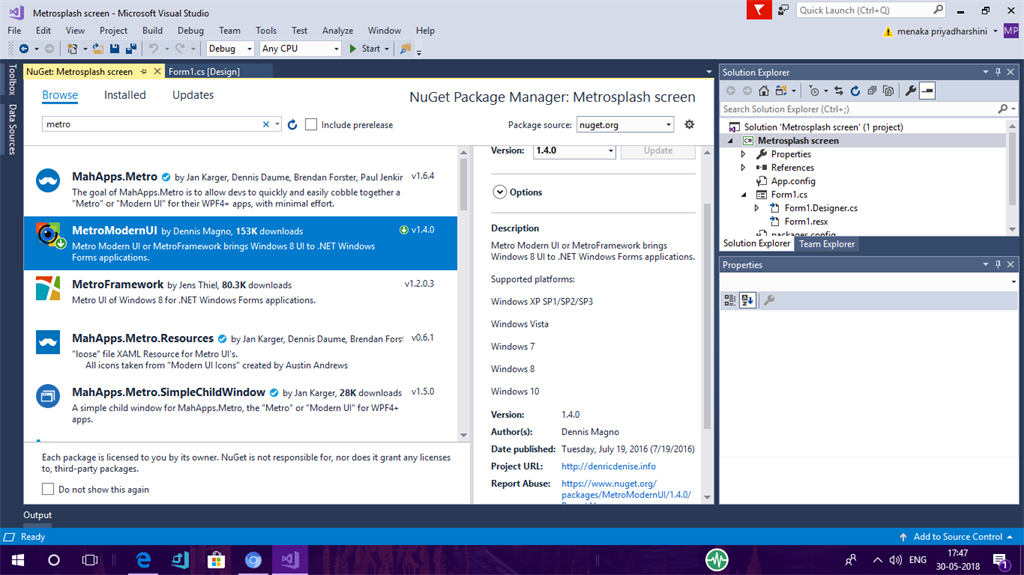The width and height of the screenshot is (1024, 575).
Task: Click package list vertical scrollbar
Action: tap(463, 184)
